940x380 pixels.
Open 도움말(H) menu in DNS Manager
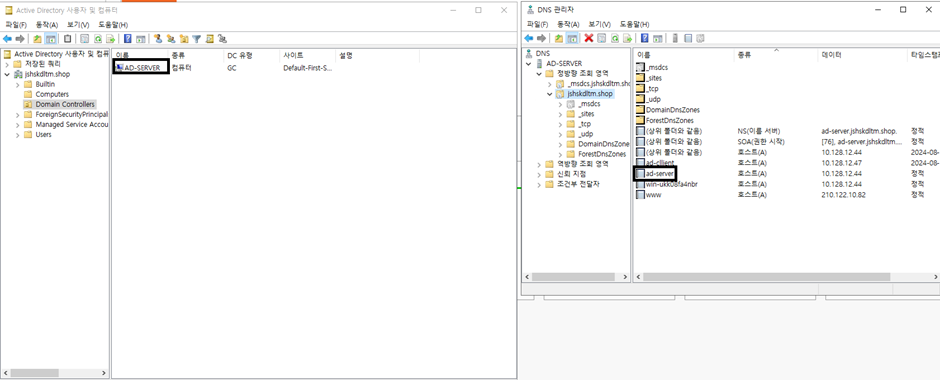635,25
